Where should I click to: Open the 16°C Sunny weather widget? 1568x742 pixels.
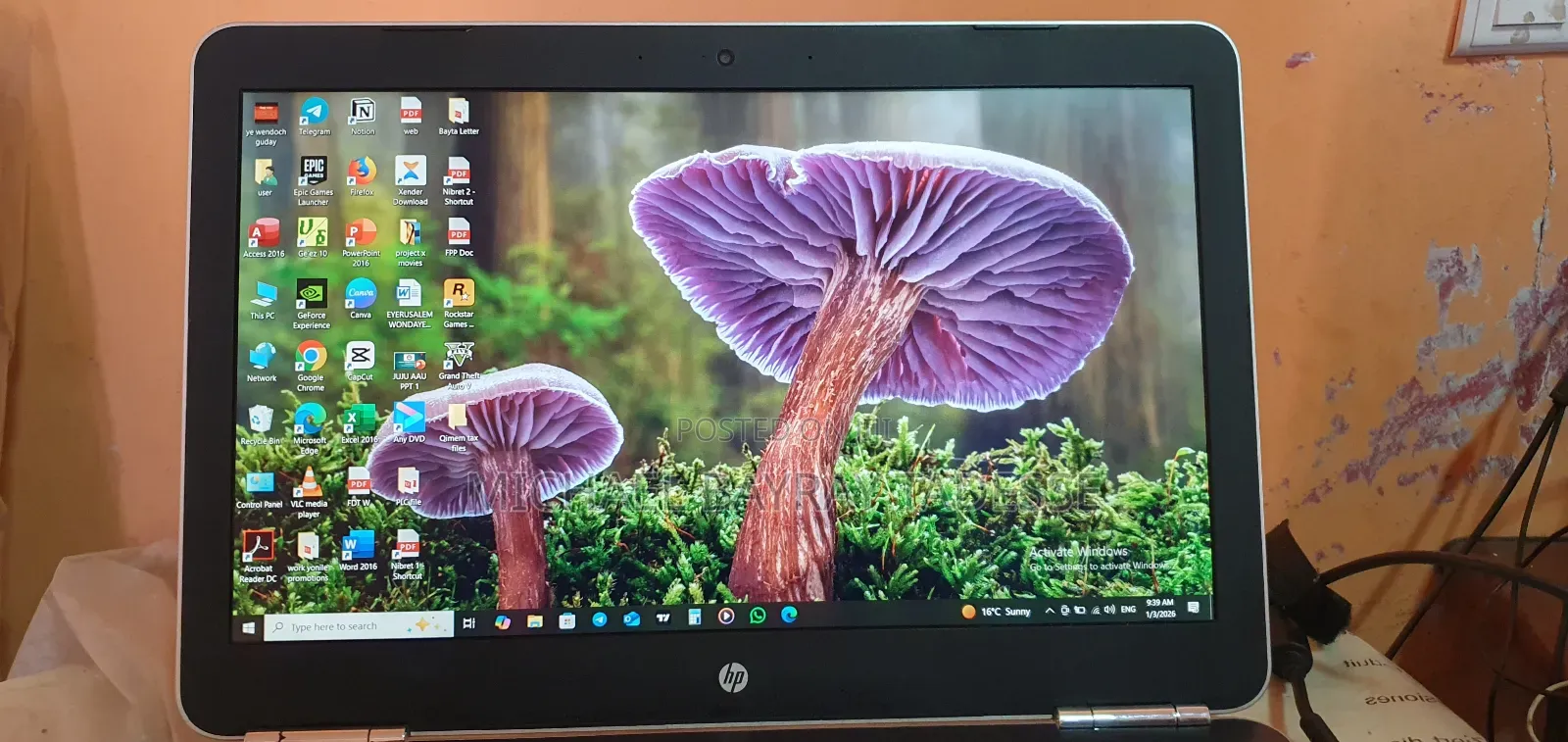point(996,612)
